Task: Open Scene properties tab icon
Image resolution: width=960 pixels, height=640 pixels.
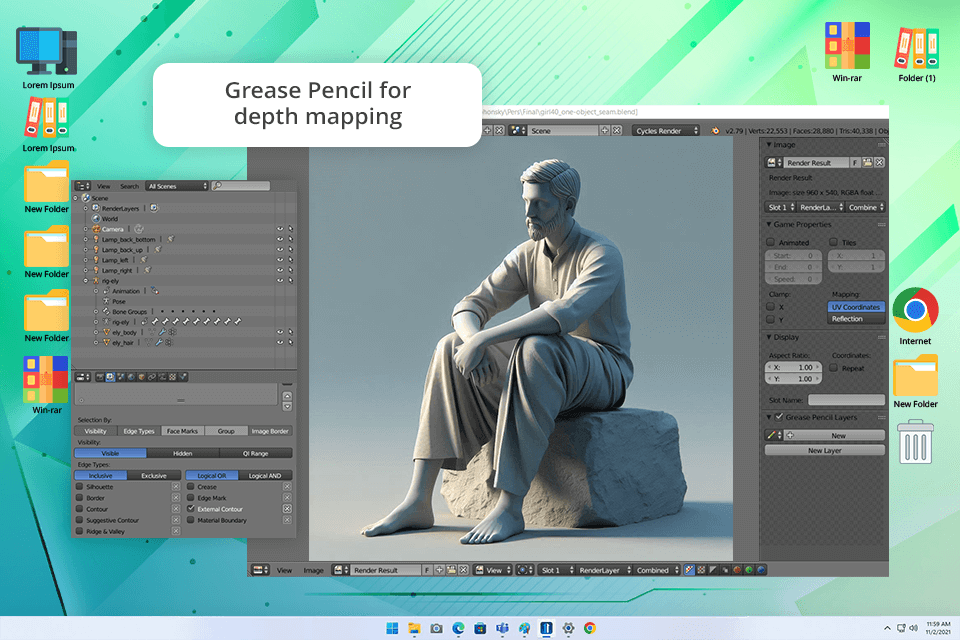Action: point(121,377)
